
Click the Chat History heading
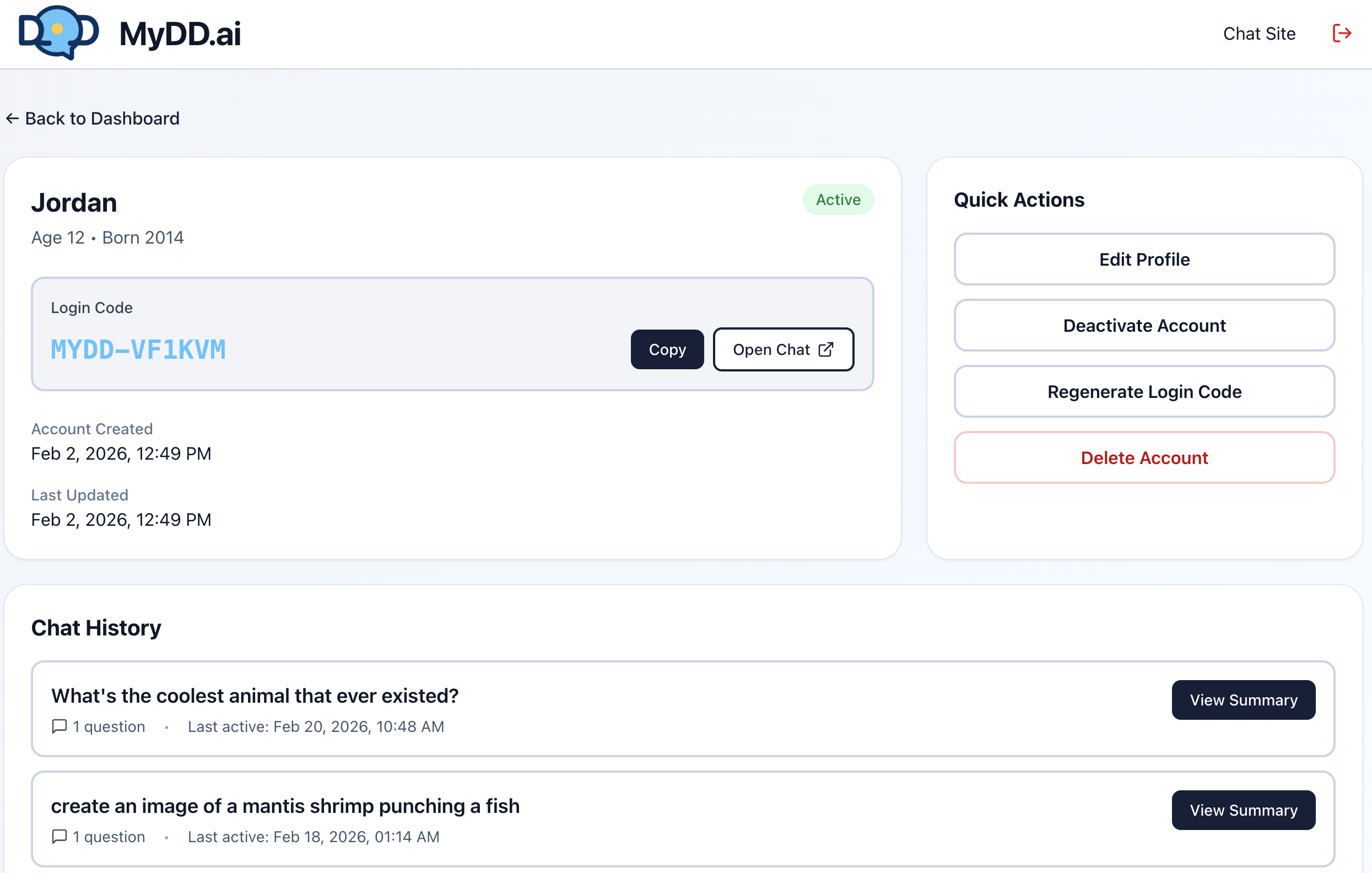click(96, 627)
